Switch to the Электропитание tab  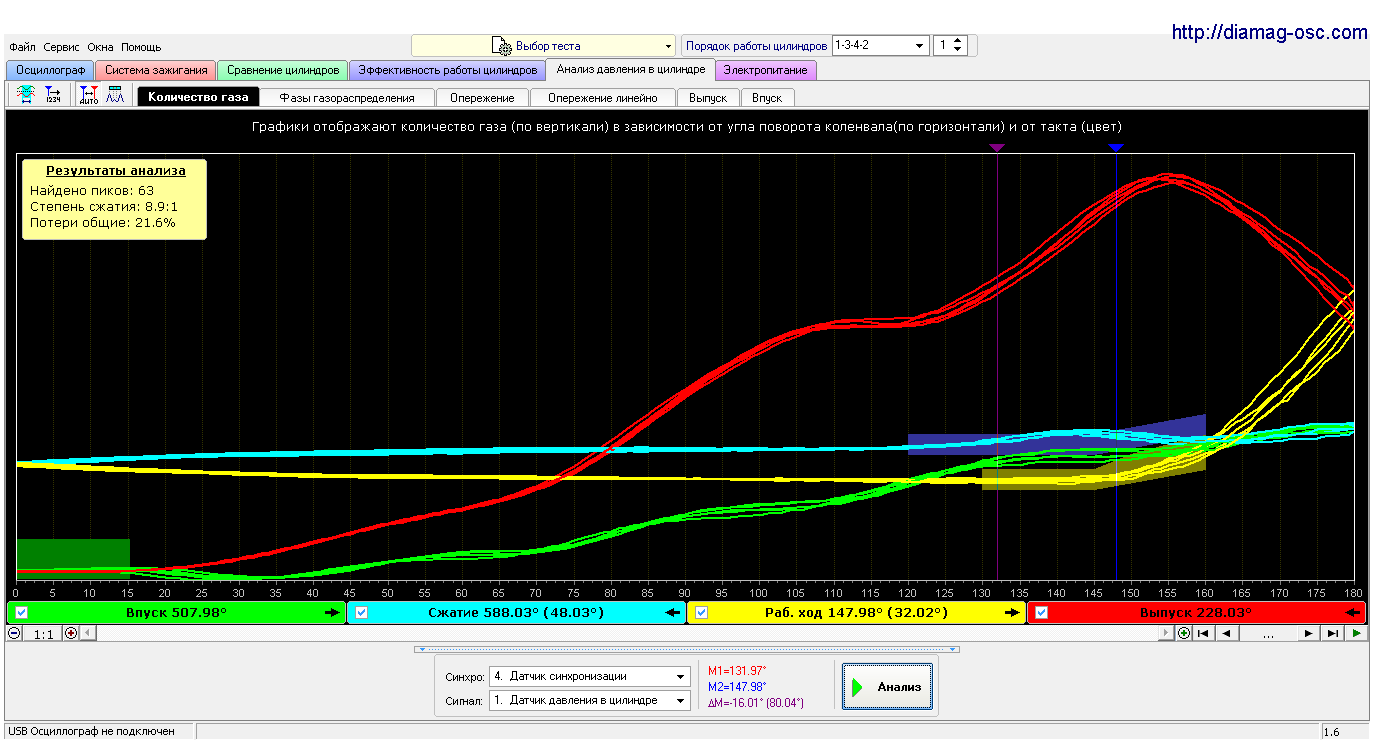pos(767,71)
